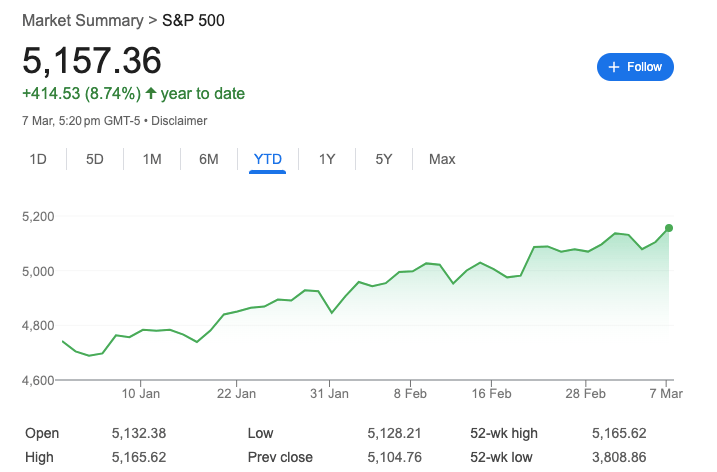This screenshot has height=472, width=717.
Task: Click the Prev close value 5,104.76
Action: point(394,457)
